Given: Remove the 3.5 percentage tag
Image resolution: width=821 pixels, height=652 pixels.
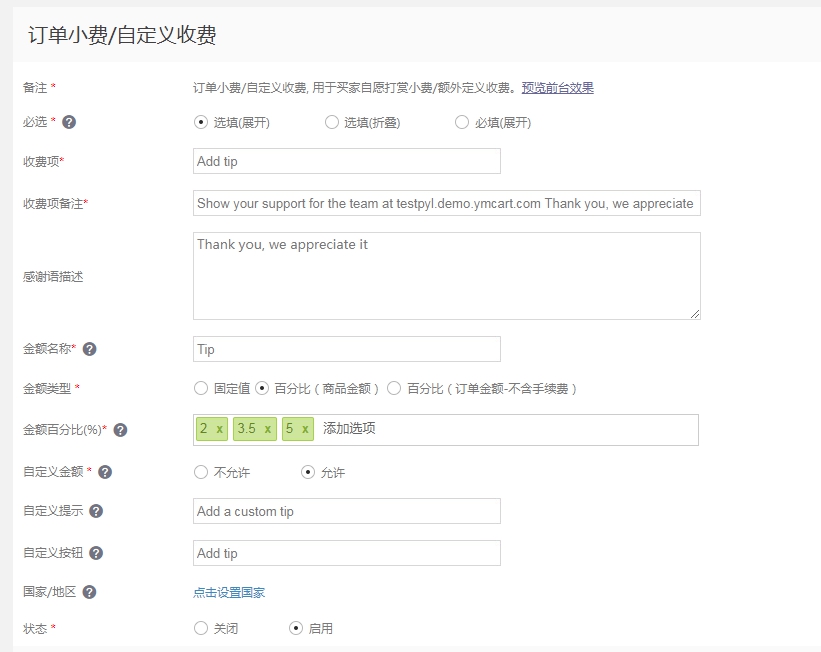Looking at the screenshot, I should (x=268, y=429).
